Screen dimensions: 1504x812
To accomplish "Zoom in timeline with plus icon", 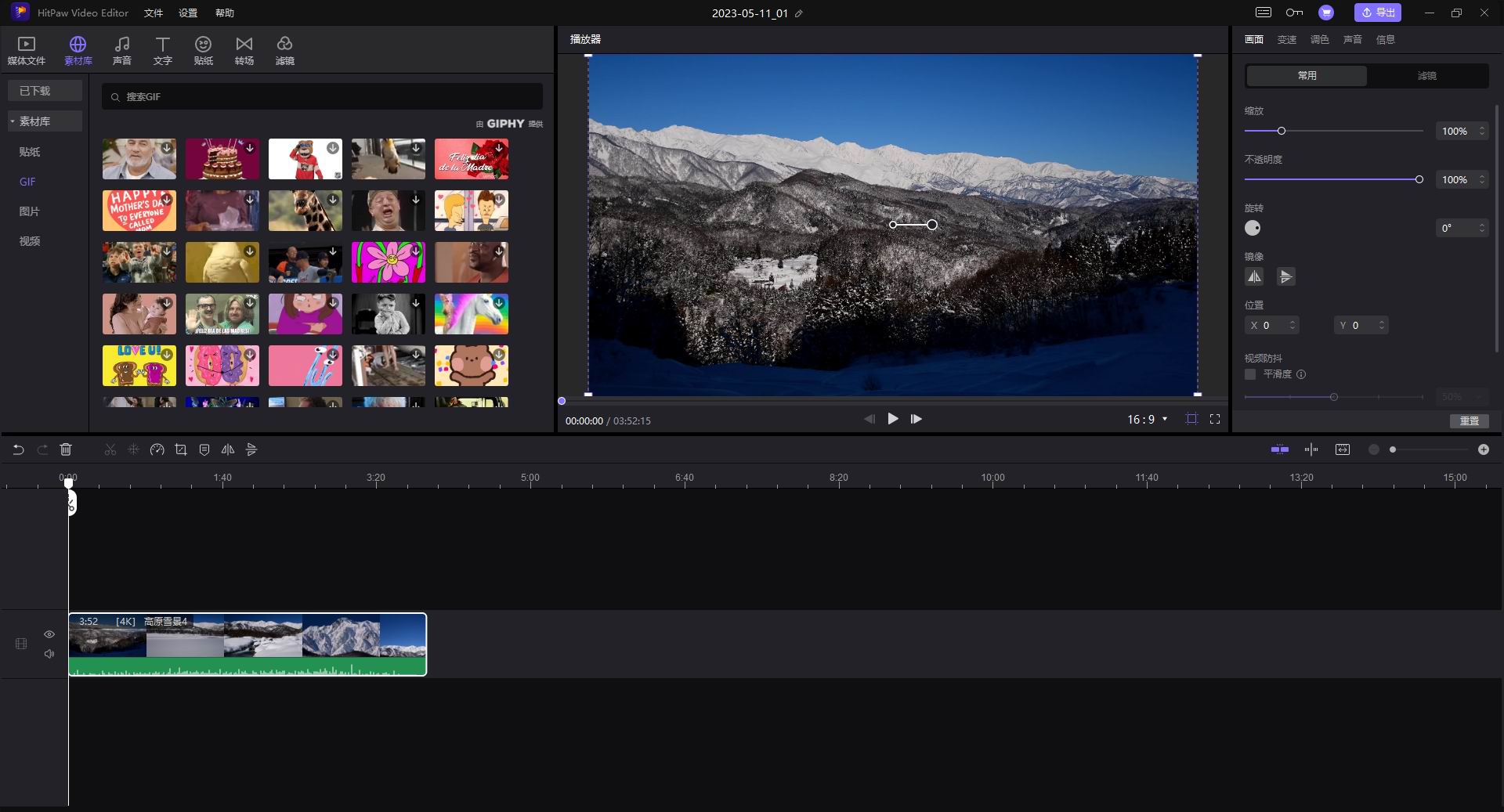I will tap(1484, 449).
